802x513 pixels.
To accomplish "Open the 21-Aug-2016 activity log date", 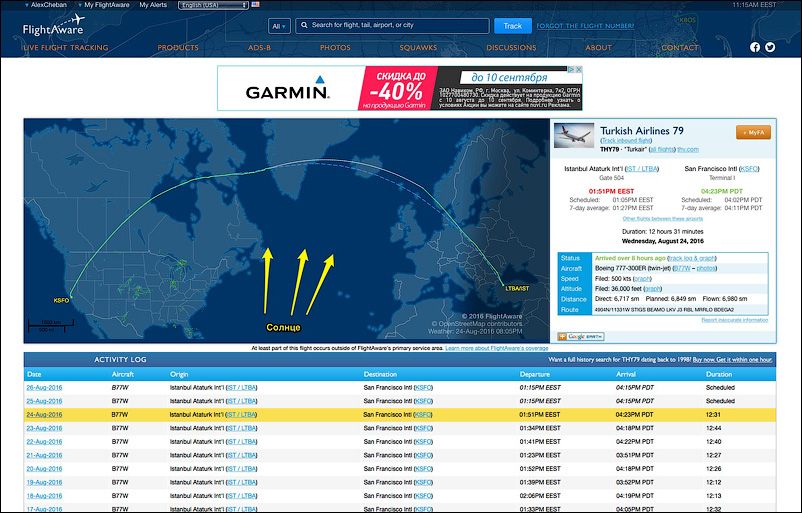I will click(x=44, y=455).
